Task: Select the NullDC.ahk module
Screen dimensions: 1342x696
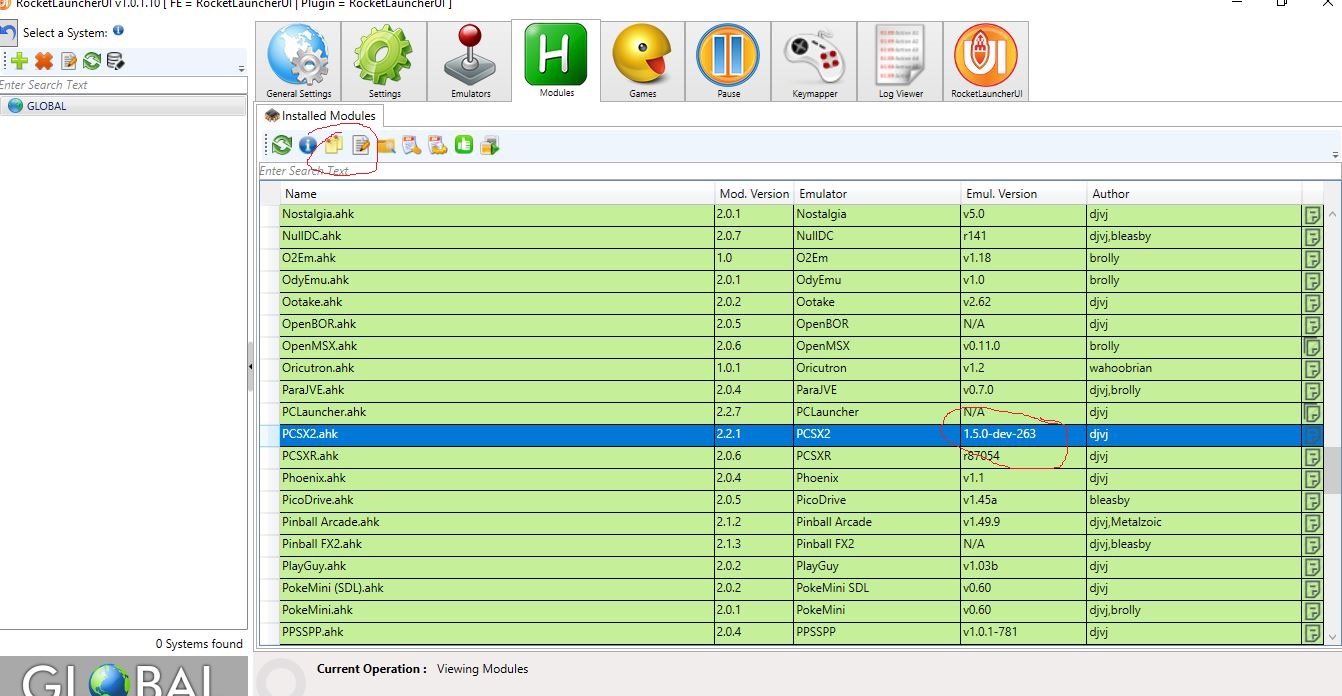Action: 791,236
